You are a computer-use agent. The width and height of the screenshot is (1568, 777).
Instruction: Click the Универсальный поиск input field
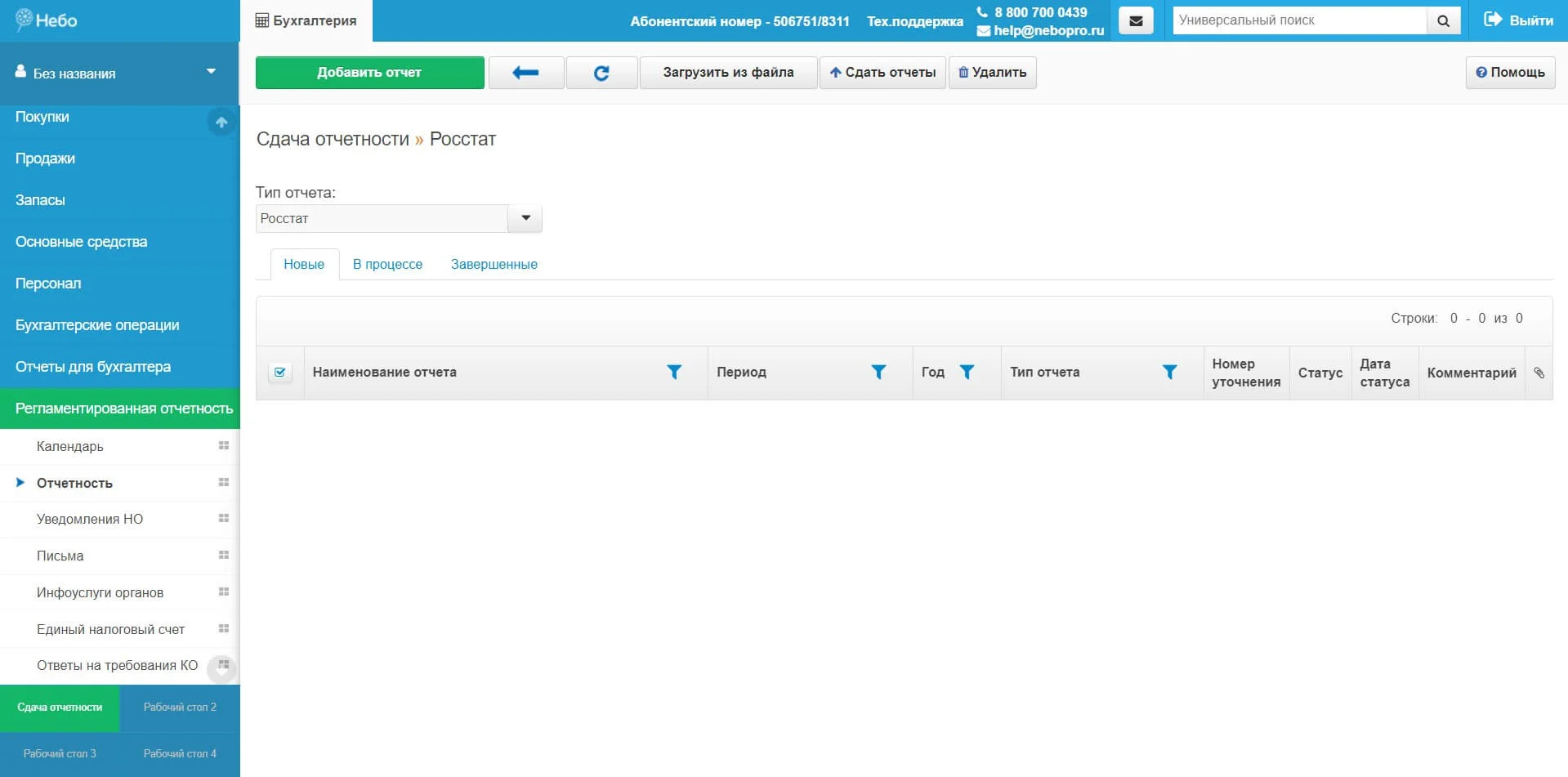point(1300,20)
